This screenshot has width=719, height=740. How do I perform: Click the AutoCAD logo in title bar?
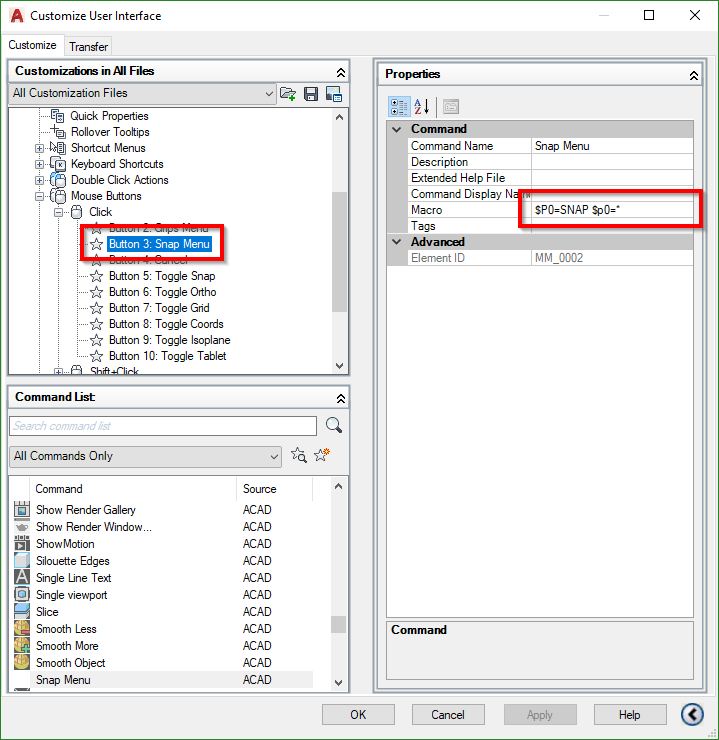coord(17,16)
